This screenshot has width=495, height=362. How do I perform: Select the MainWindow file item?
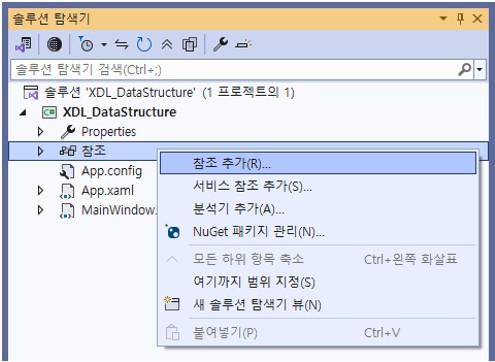tap(119, 210)
